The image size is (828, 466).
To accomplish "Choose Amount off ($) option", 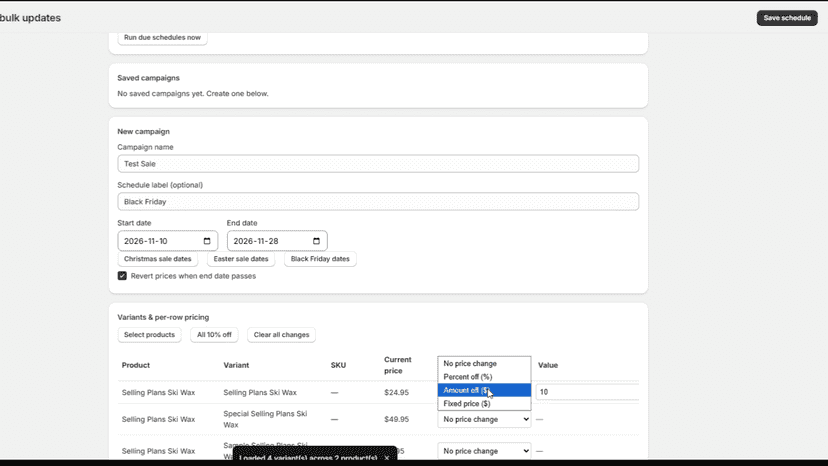I will tap(484, 390).
